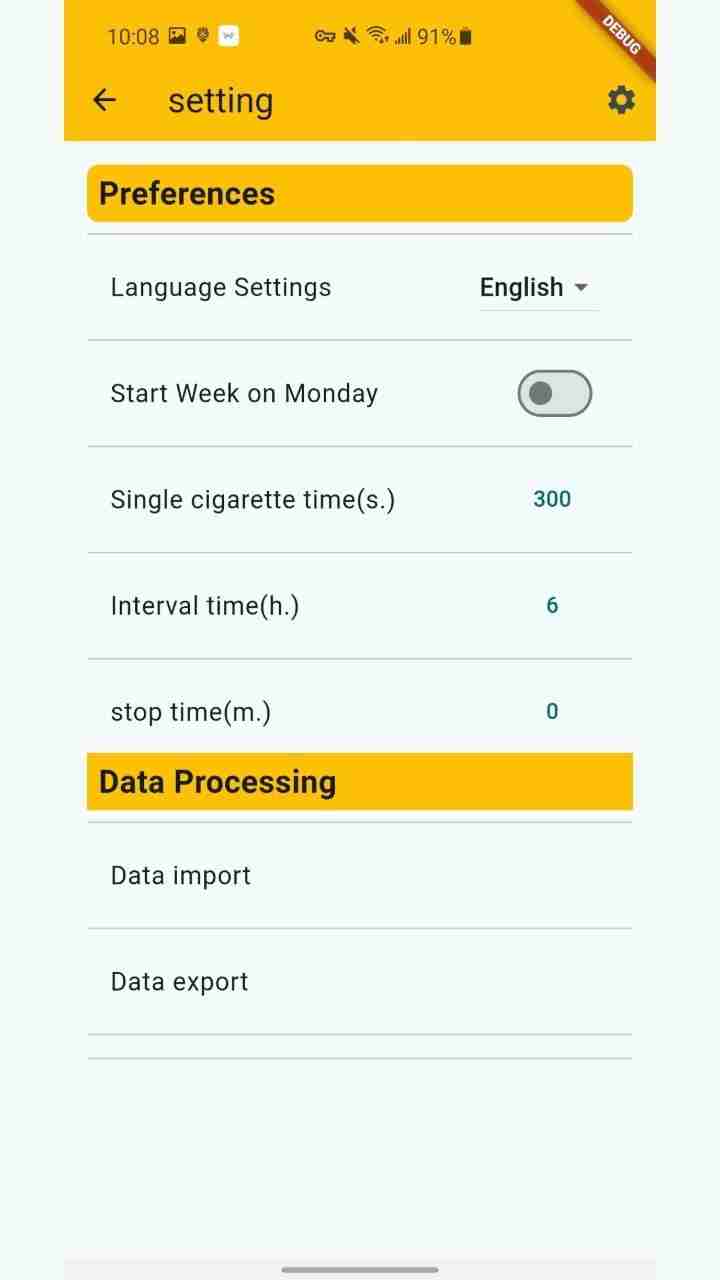Screen dimensions: 720x1280
Task: Edit the interval time value 6
Action: click(552, 605)
